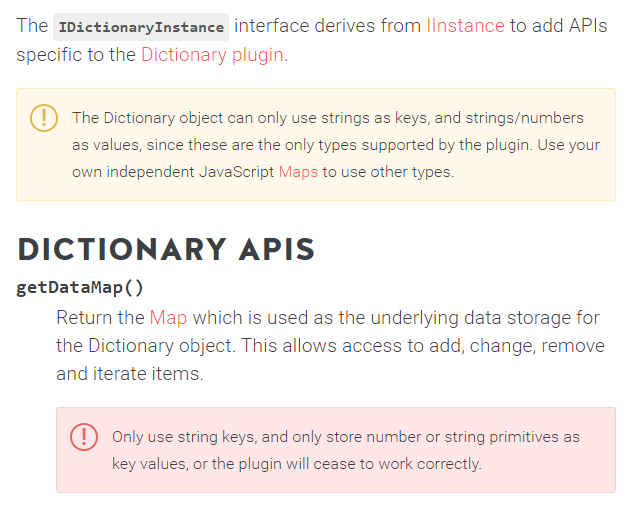Open the IInstance link
Screen dimensions: 639x518
pyautogui.click(x=465, y=26)
